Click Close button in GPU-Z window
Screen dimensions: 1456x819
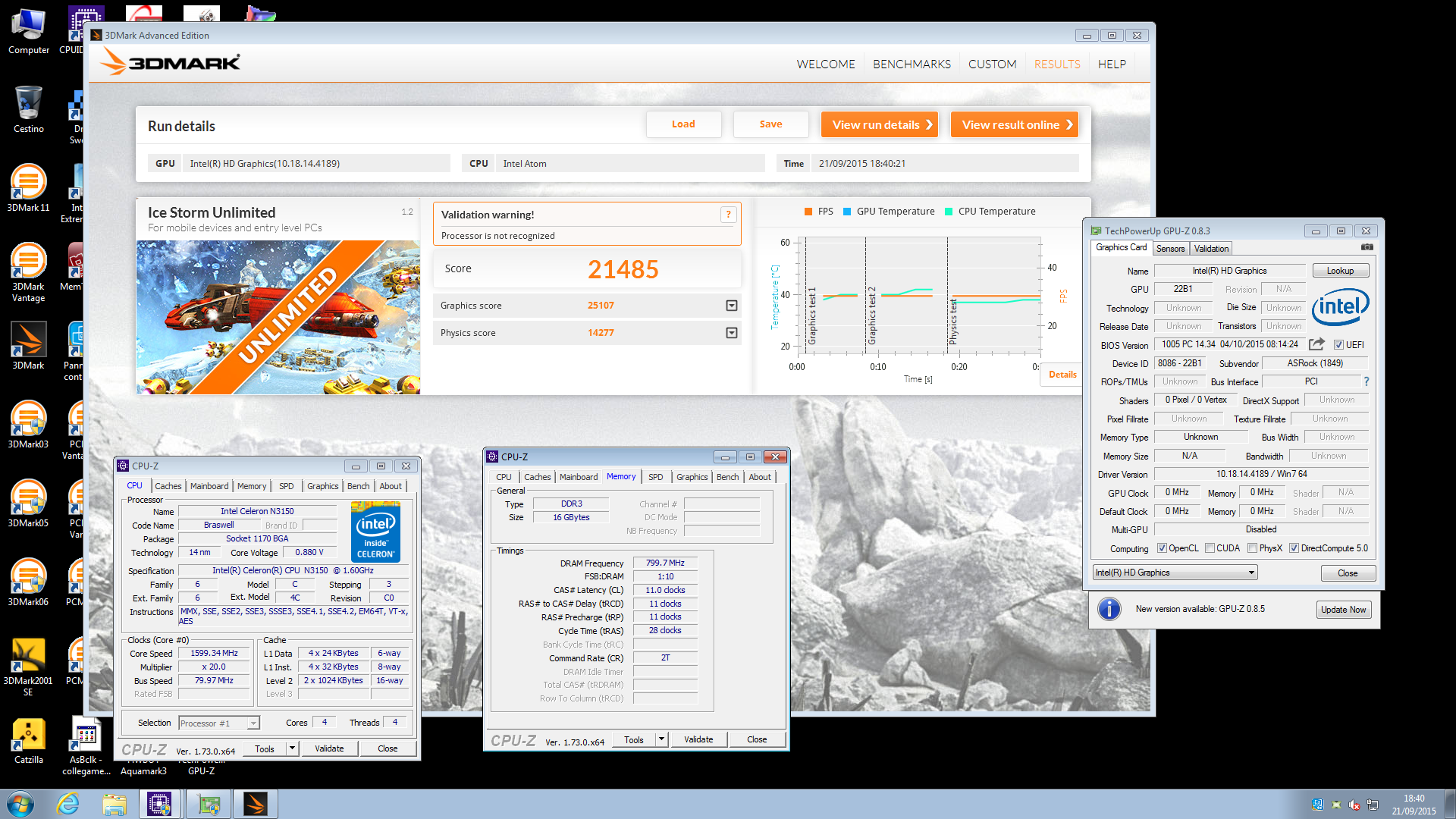[1348, 573]
